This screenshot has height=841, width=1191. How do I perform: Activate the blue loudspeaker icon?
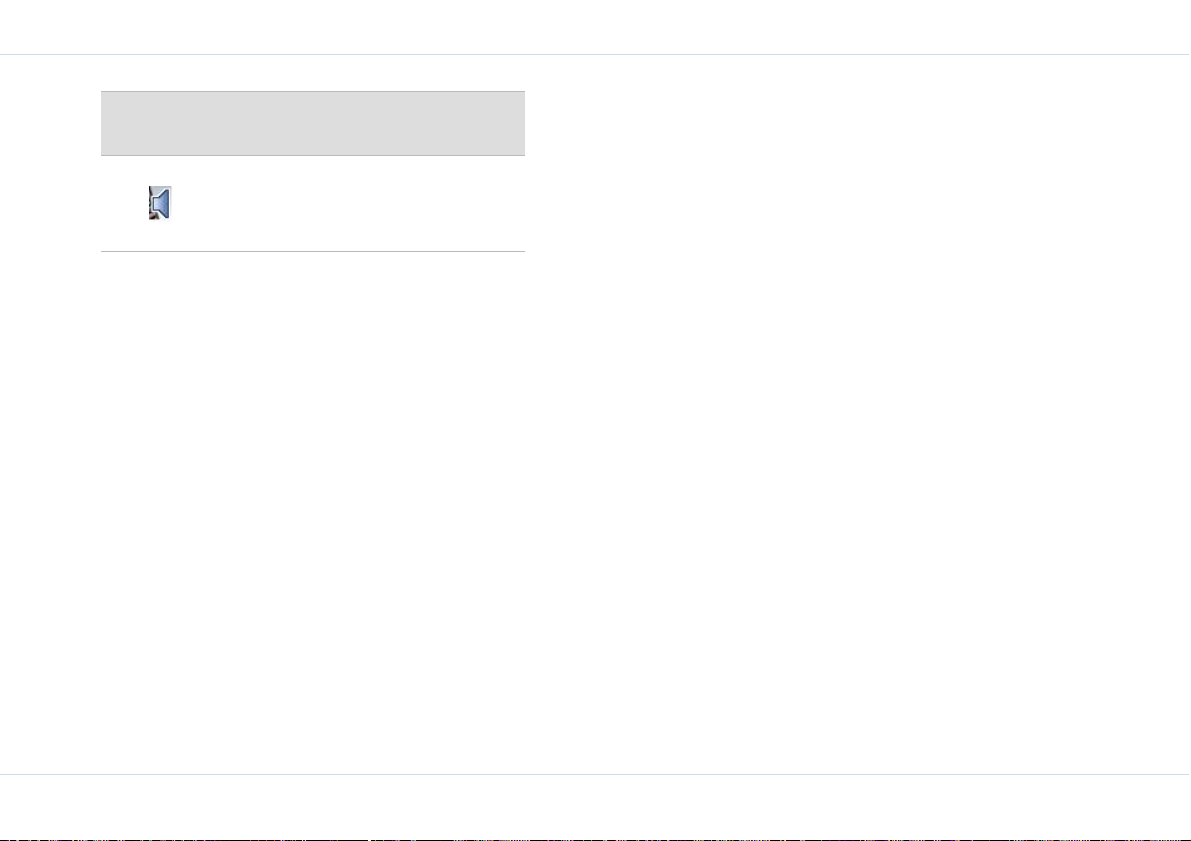click(160, 203)
